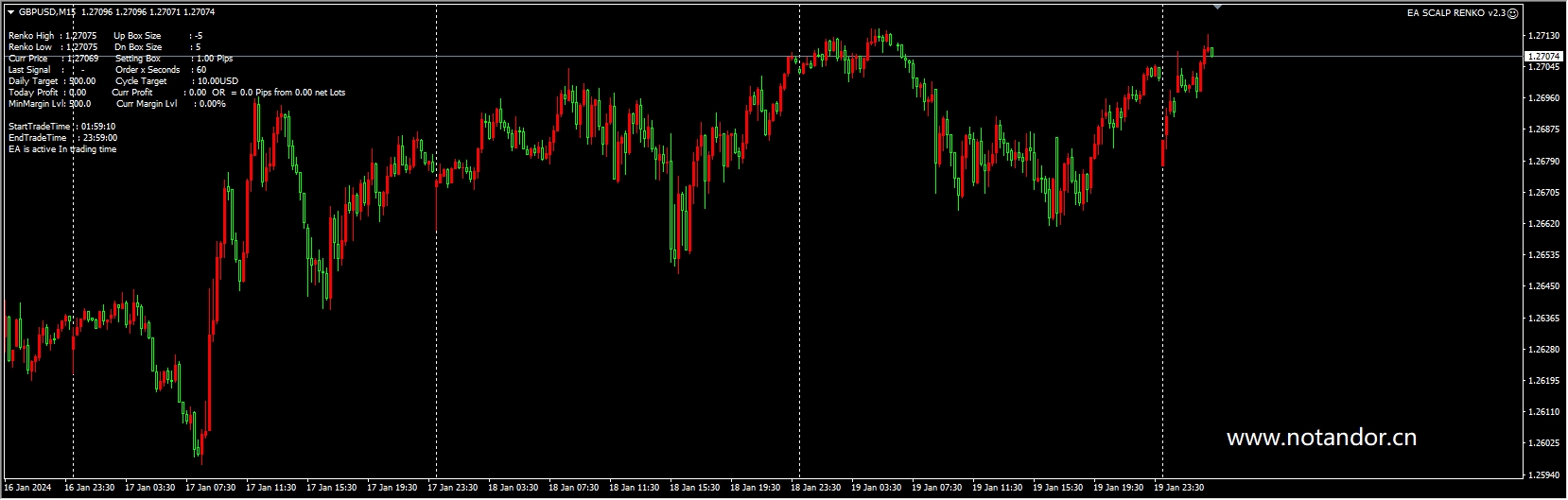Click the 16 Jan 23:30 time label
1568x500 pixels.
click(90, 488)
